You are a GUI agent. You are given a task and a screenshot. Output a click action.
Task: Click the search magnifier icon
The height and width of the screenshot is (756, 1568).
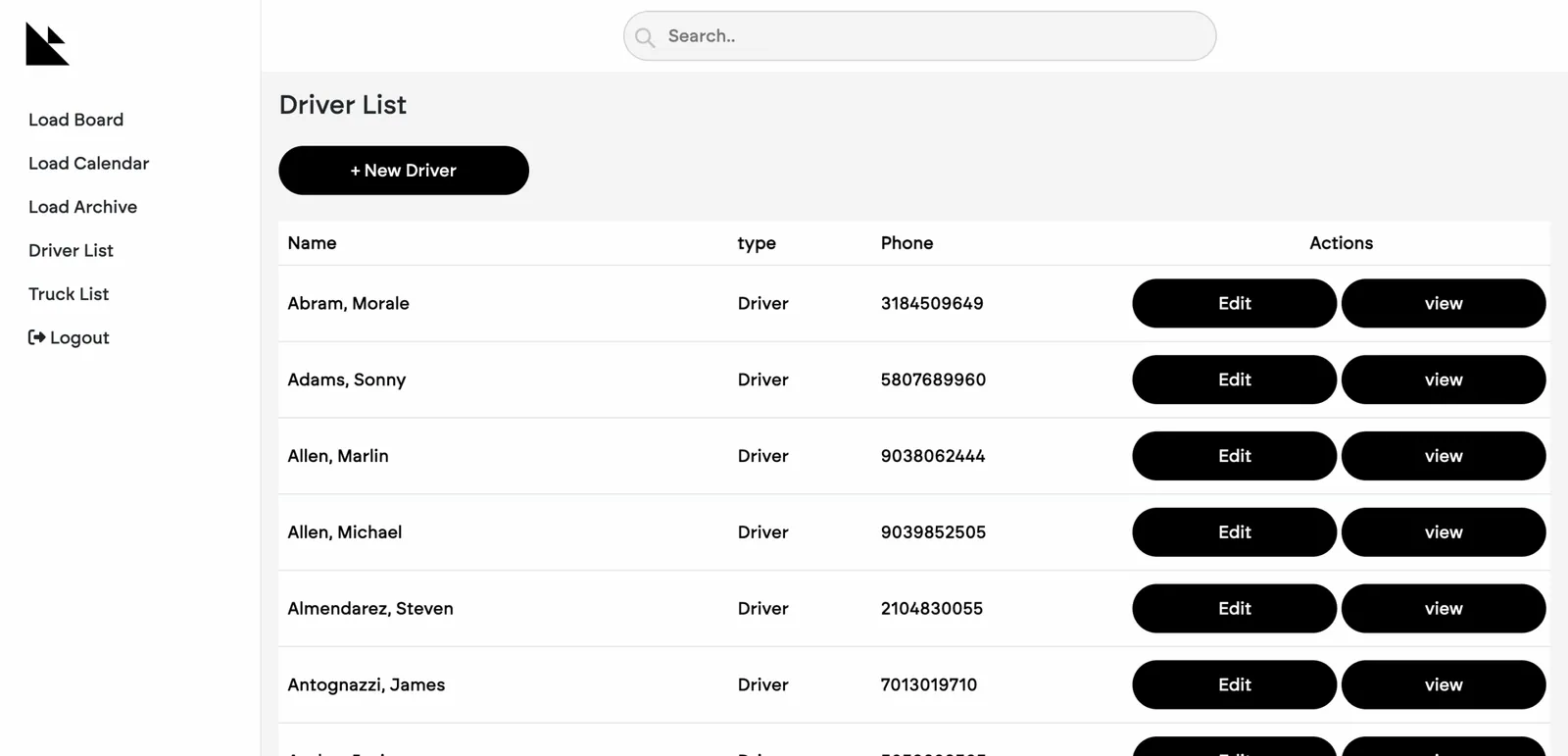pos(645,37)
